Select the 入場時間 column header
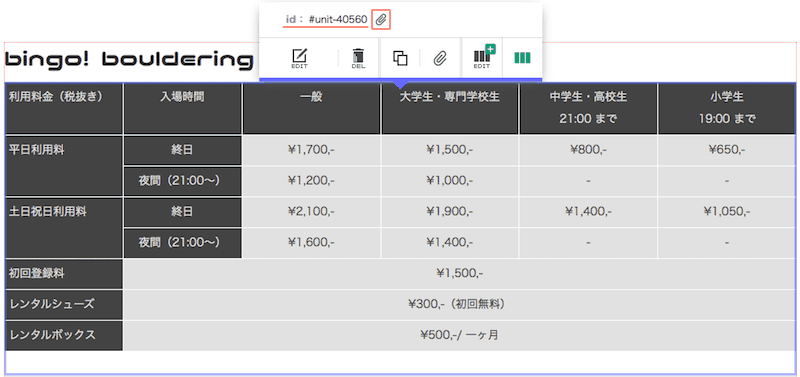 pos(182,109)
